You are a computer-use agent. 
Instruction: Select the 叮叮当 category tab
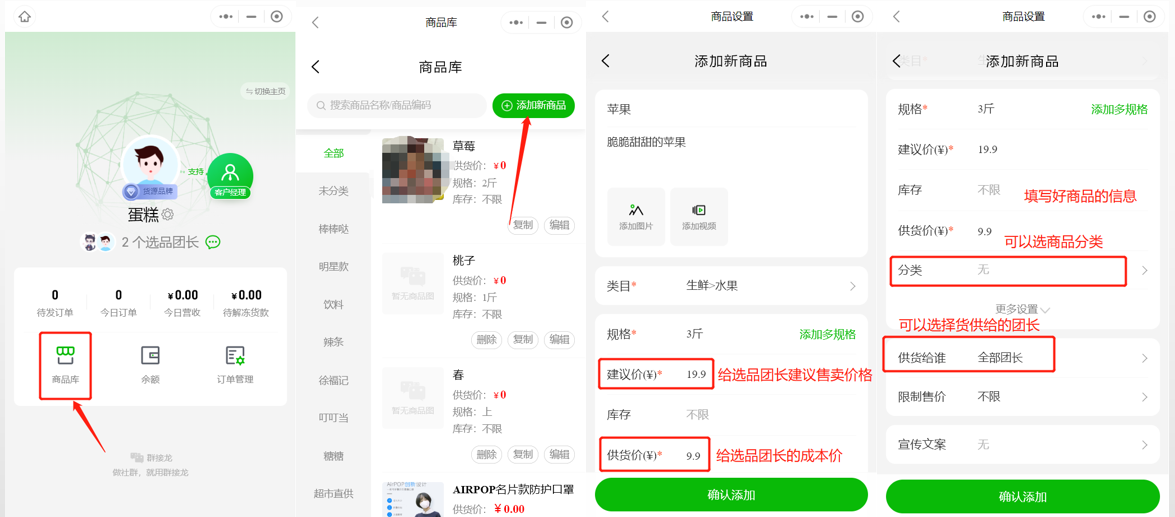click(x=333, y=417)
